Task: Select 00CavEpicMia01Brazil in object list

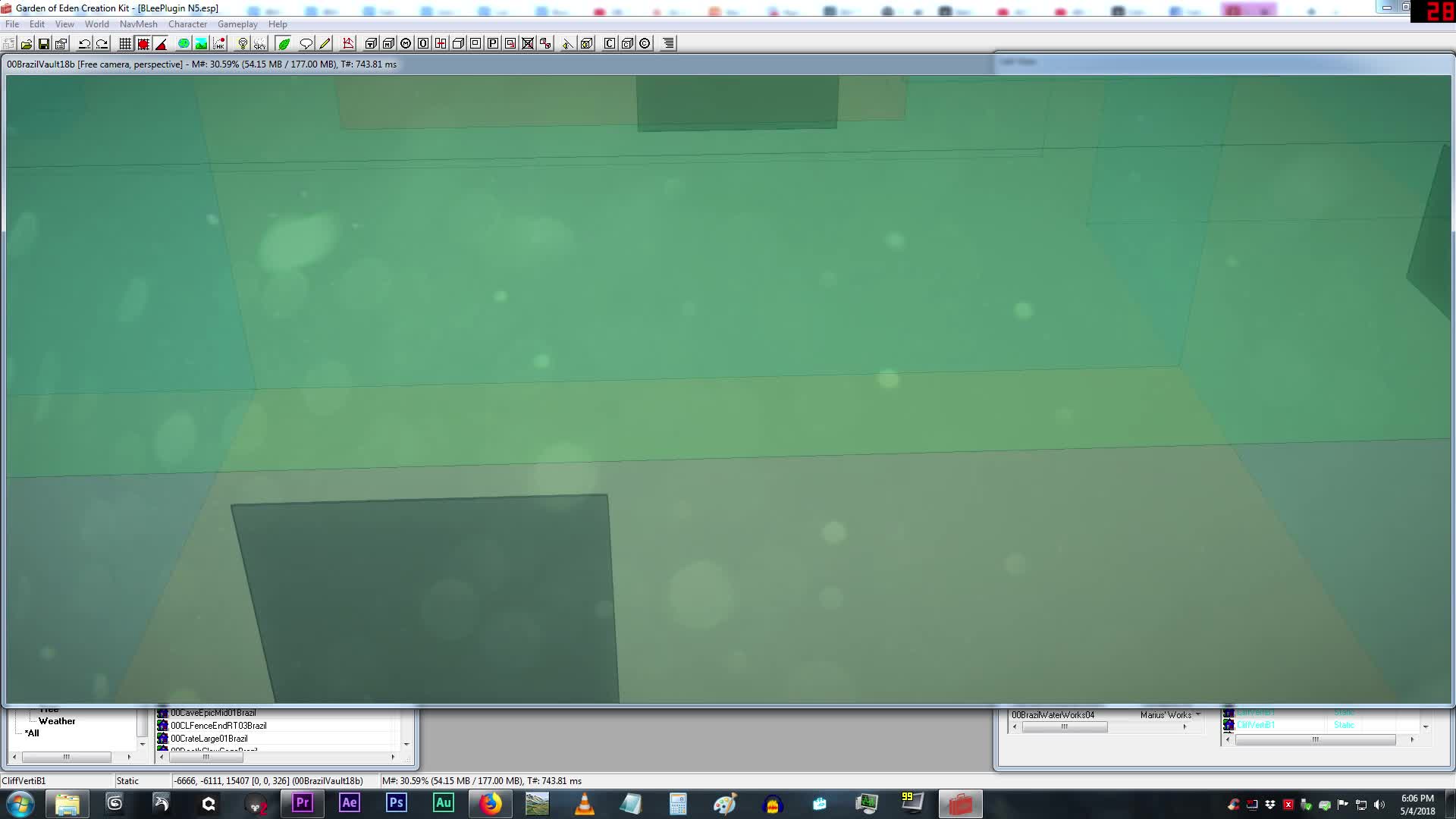Action: click(213, 712)
